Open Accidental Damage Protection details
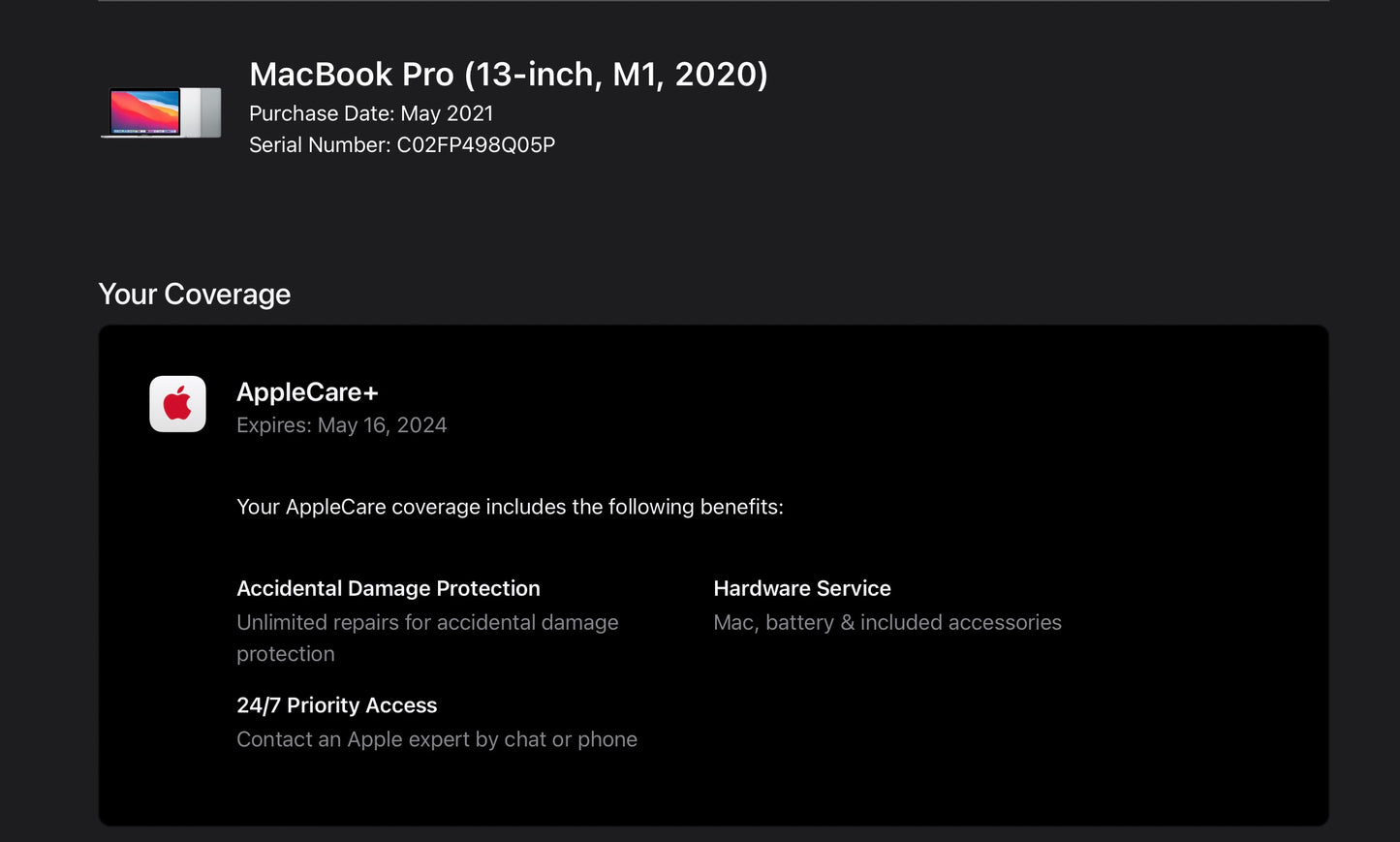The height and width of the screenshot is (842, 1400). click(389, 588)
